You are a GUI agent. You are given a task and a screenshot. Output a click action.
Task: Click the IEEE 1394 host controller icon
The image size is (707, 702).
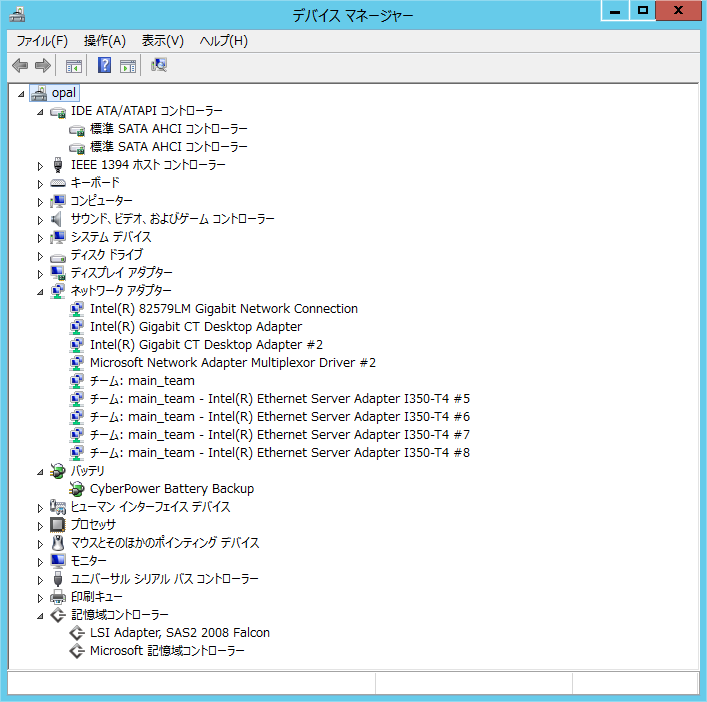pos(58,165)
